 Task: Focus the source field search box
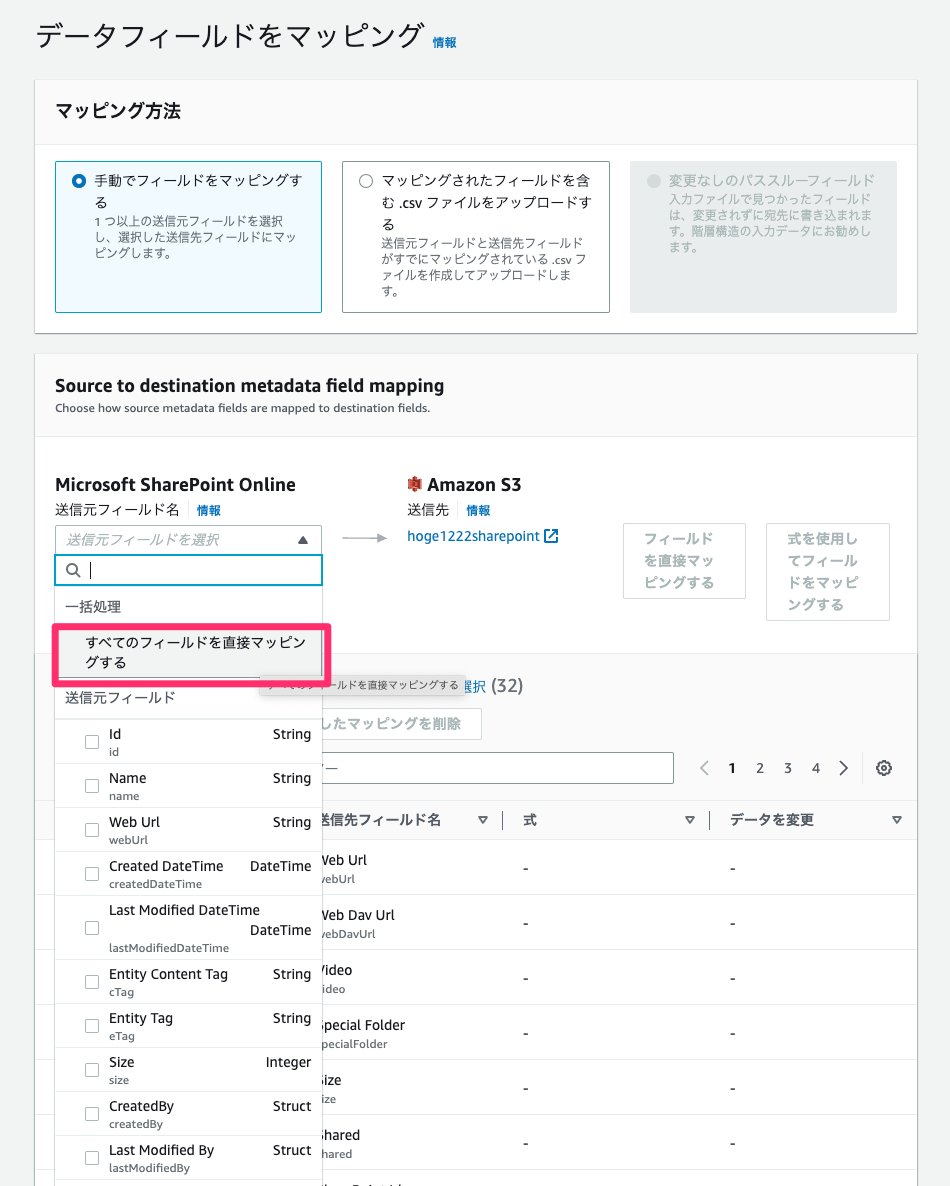tap(188, 570)
